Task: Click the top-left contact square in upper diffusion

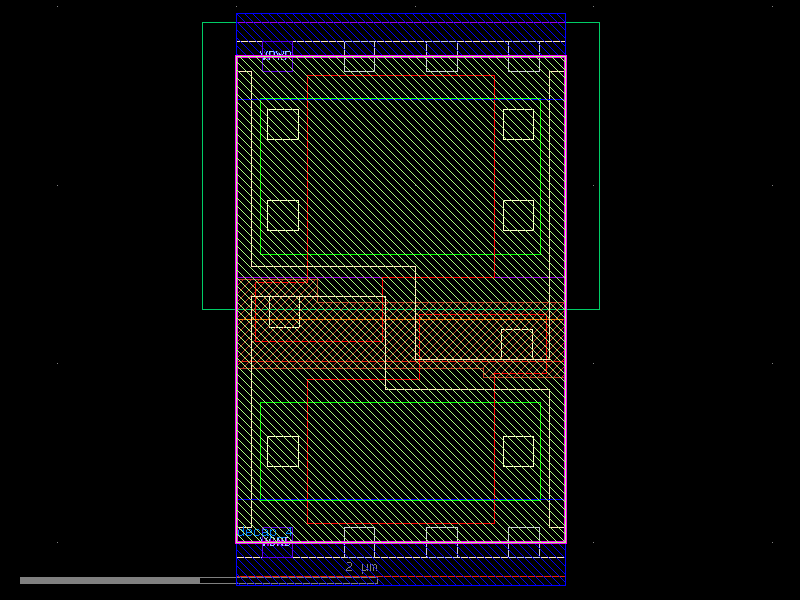Action: coord(283,123)
